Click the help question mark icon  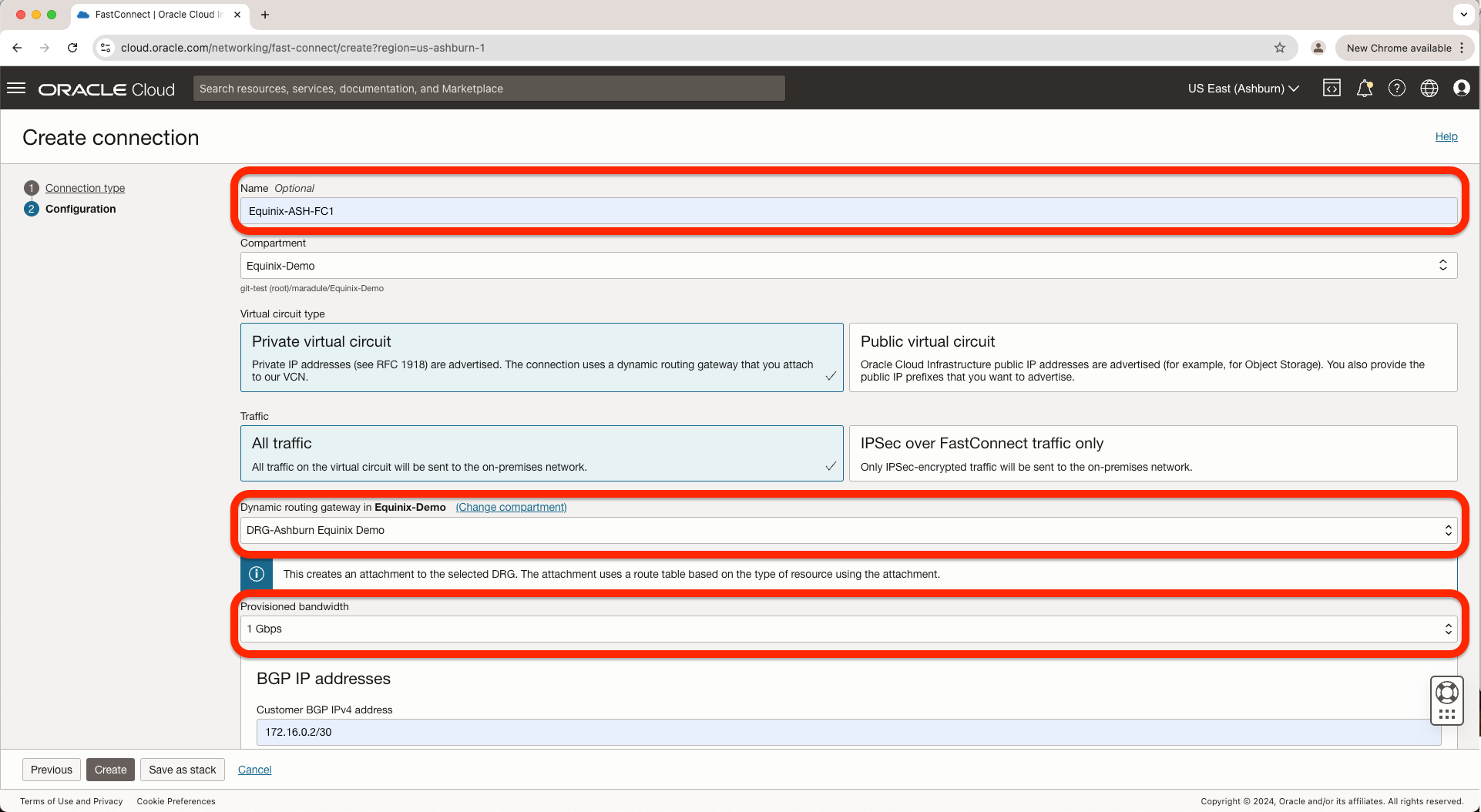pyautogui.click(x=1396, y=89)
